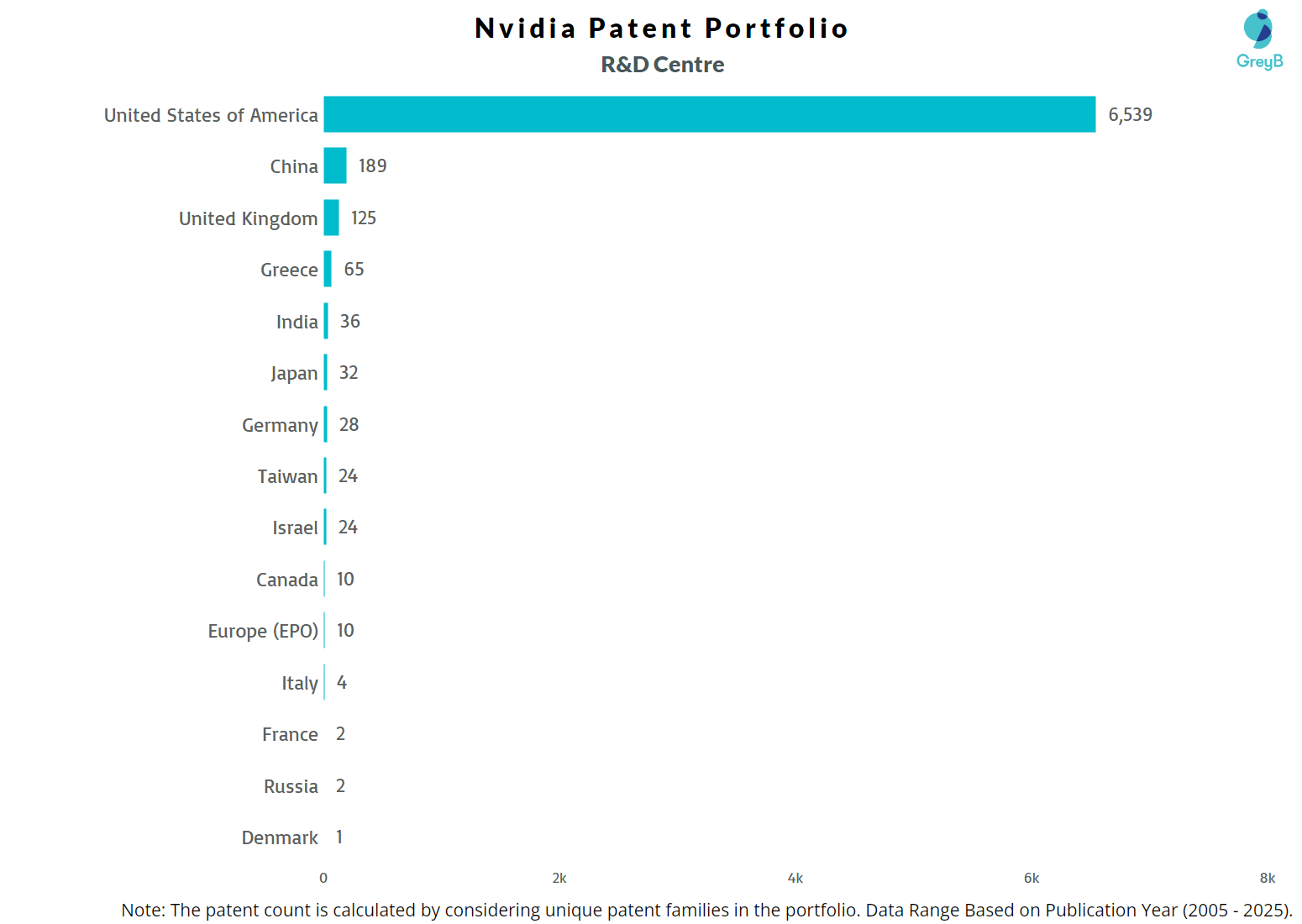Click the patent count note text
Screen dimensions: 1302x924
tap(706, 910)
